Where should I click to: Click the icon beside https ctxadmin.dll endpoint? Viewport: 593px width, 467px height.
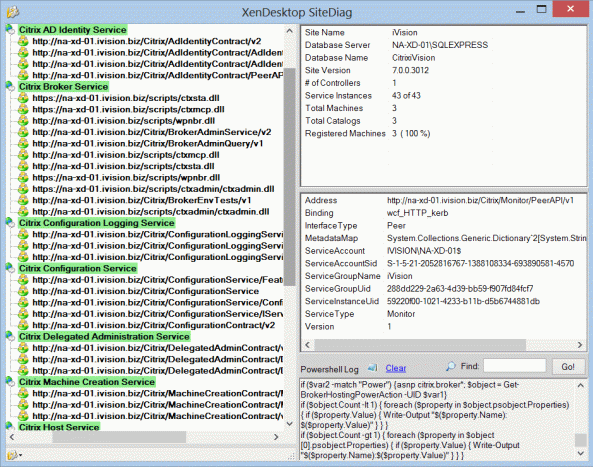23,189
